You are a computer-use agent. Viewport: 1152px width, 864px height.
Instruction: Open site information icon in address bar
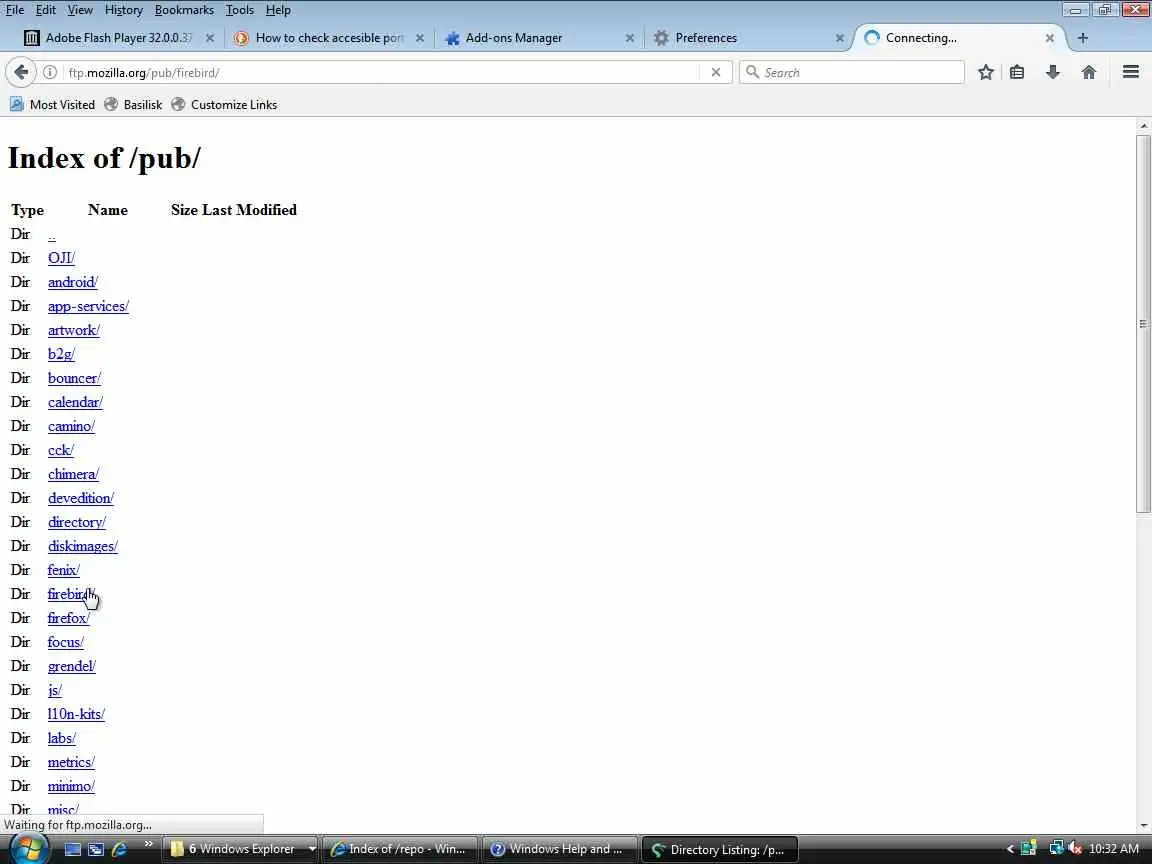coord(49,72)
